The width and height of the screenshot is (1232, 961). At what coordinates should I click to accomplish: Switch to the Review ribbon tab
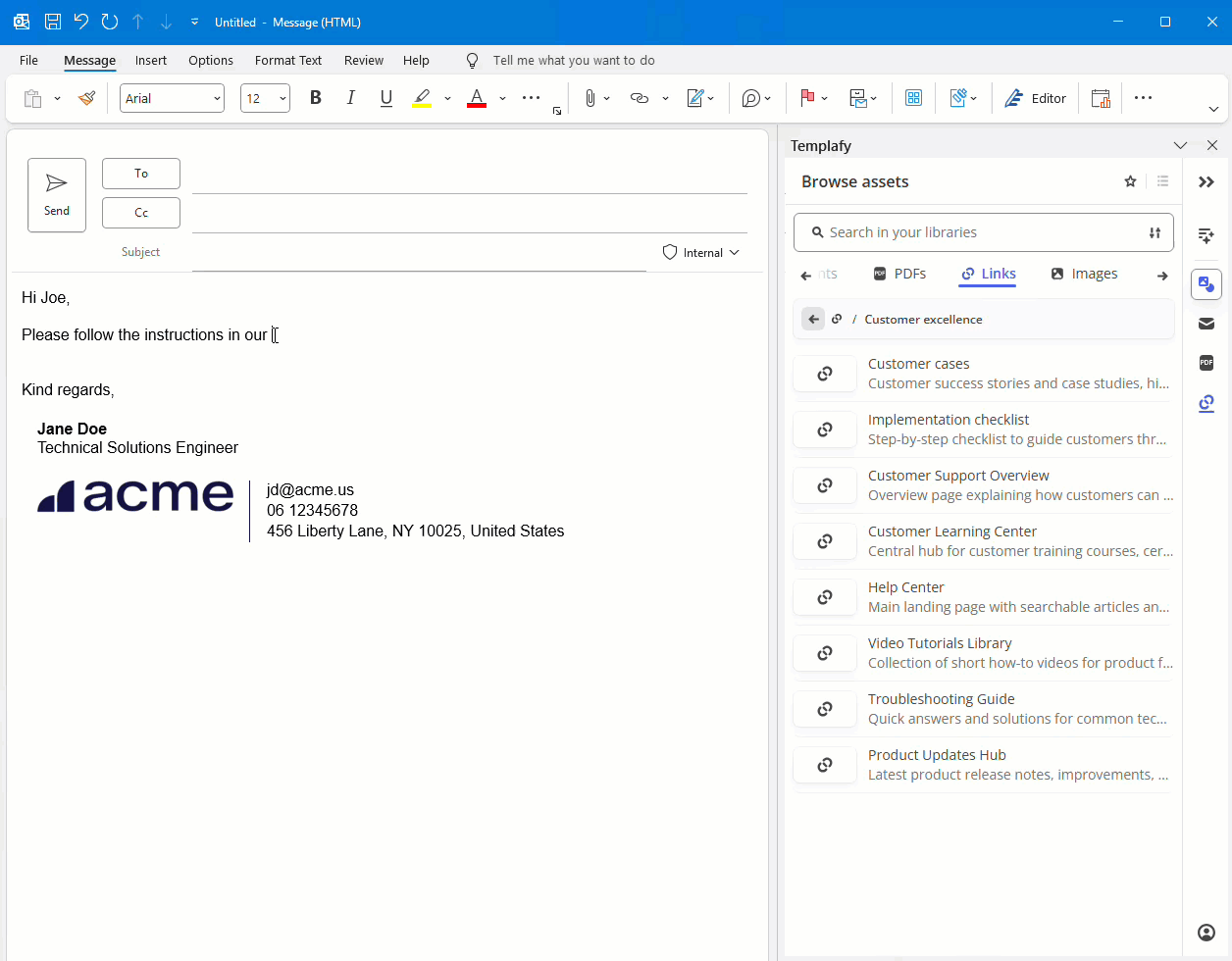[x=364, y=60]
